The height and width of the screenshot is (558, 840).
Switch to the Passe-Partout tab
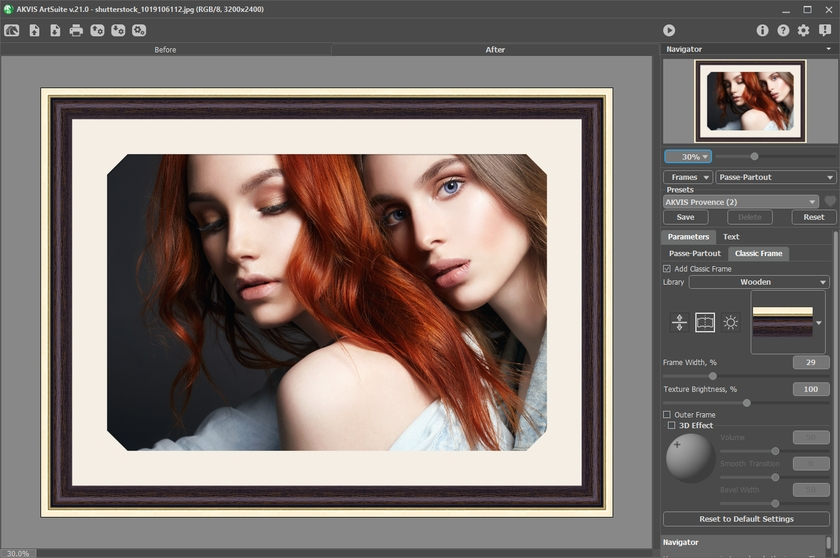[694, 253]
